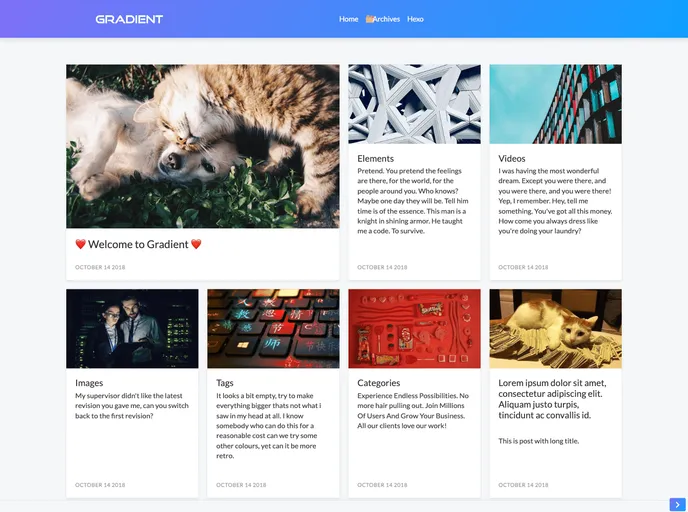Open the Images post title
688x512 pixels.
coord(89,383)
